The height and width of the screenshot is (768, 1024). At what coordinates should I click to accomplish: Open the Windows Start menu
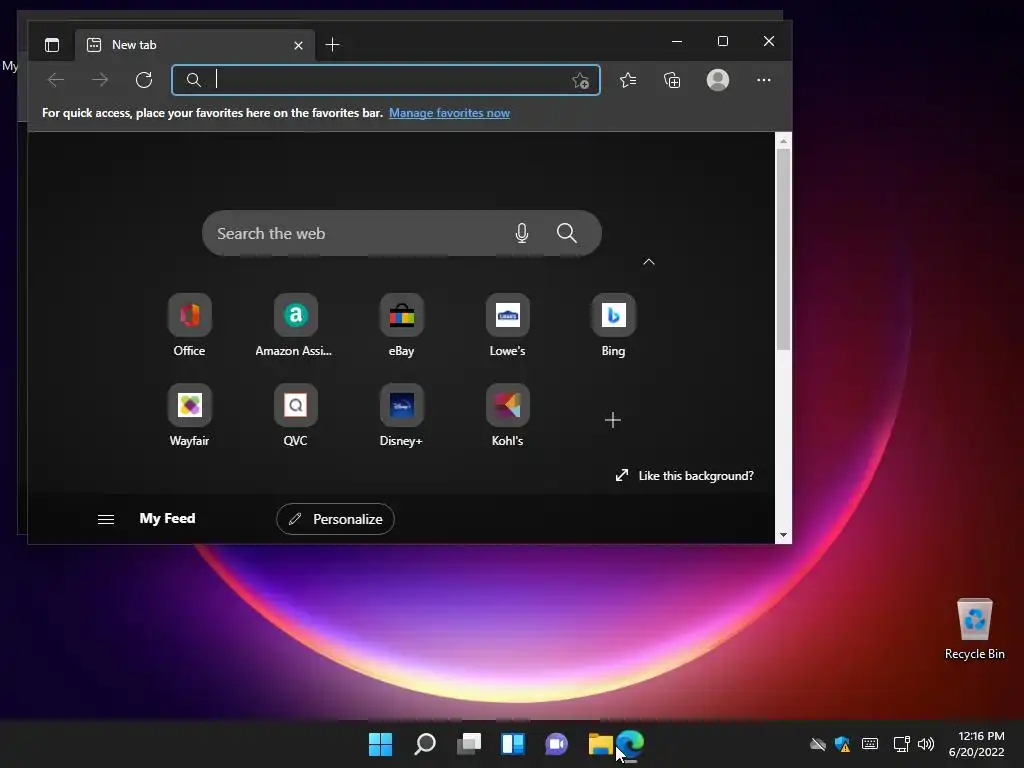click(380, 744)
